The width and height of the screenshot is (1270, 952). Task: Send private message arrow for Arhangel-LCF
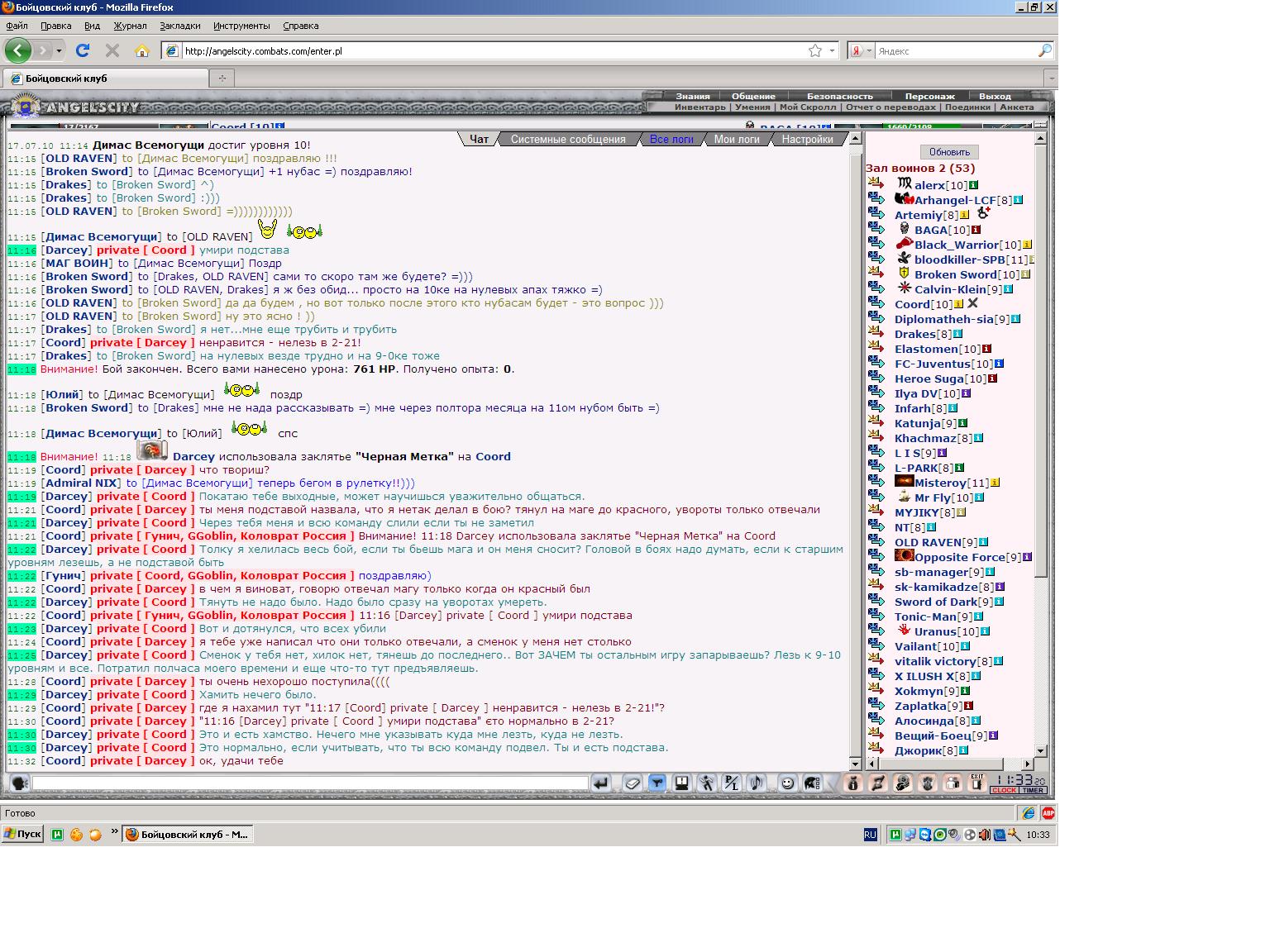(x=876, y=199)
